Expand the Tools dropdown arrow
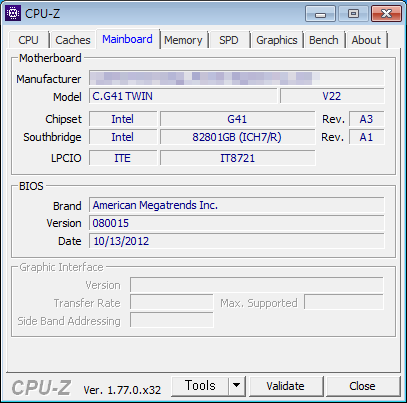The height and width of the screenshot is (403, 407). [x=237, y=386]
